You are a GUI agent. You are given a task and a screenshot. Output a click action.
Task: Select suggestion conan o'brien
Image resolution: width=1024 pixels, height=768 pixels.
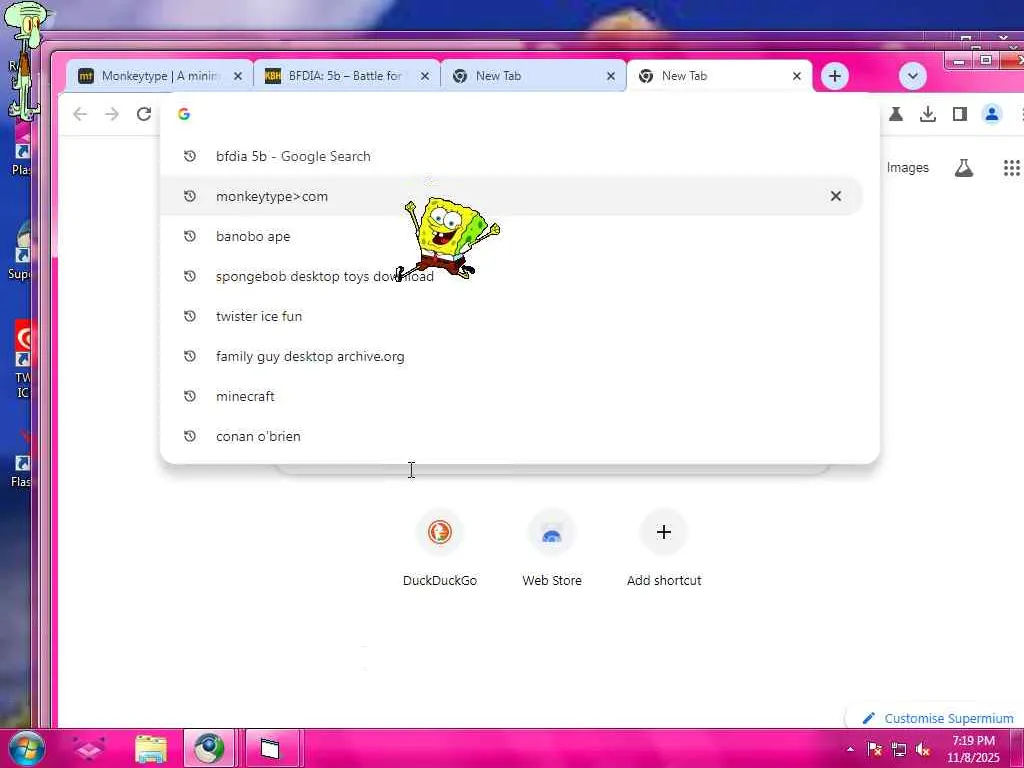(x=511, y=436)
